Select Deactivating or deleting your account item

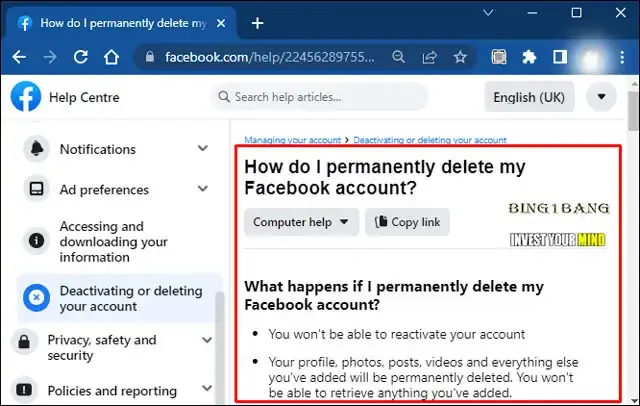pyautogui.click(x=120, y=298)
